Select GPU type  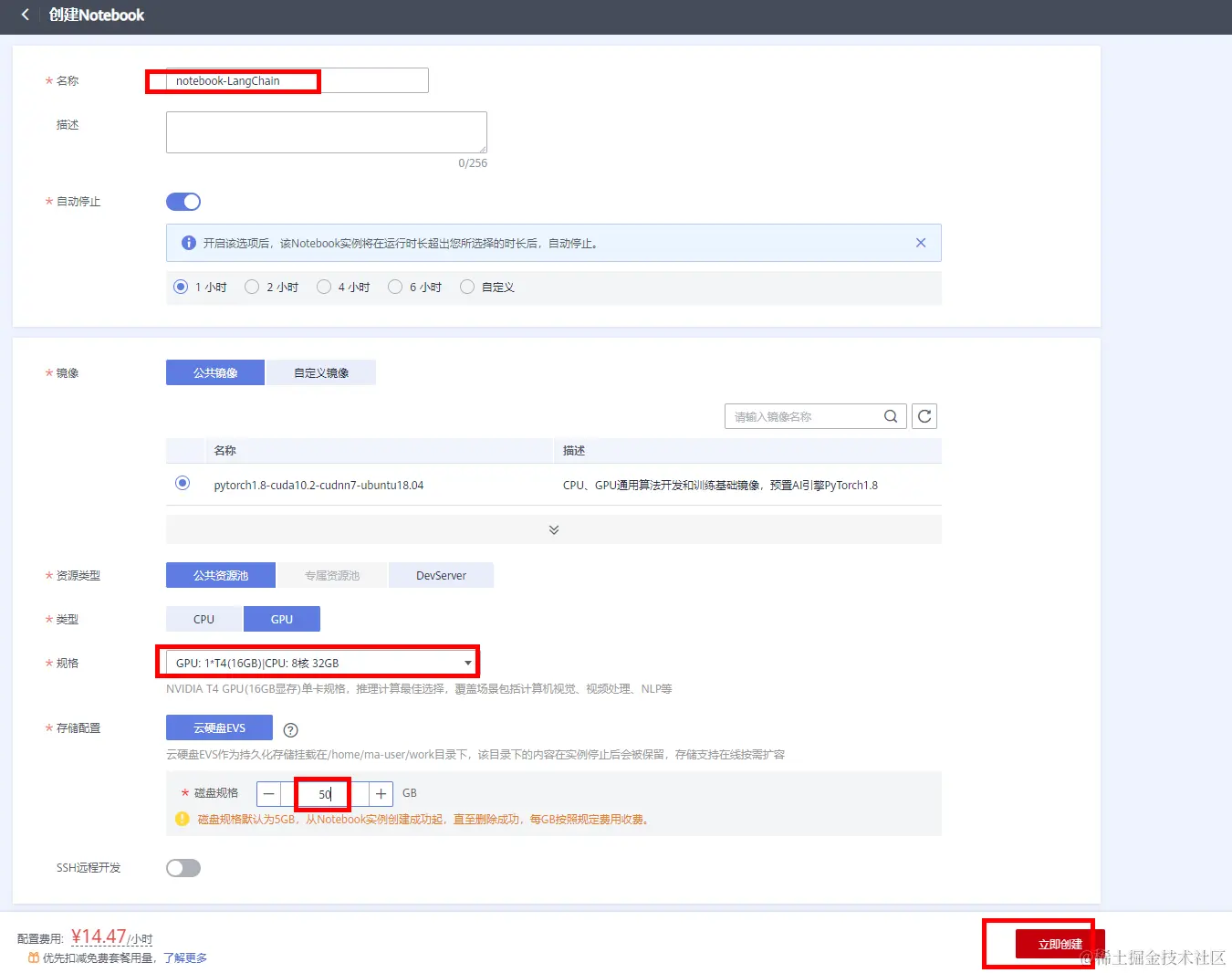pos(282,619)
